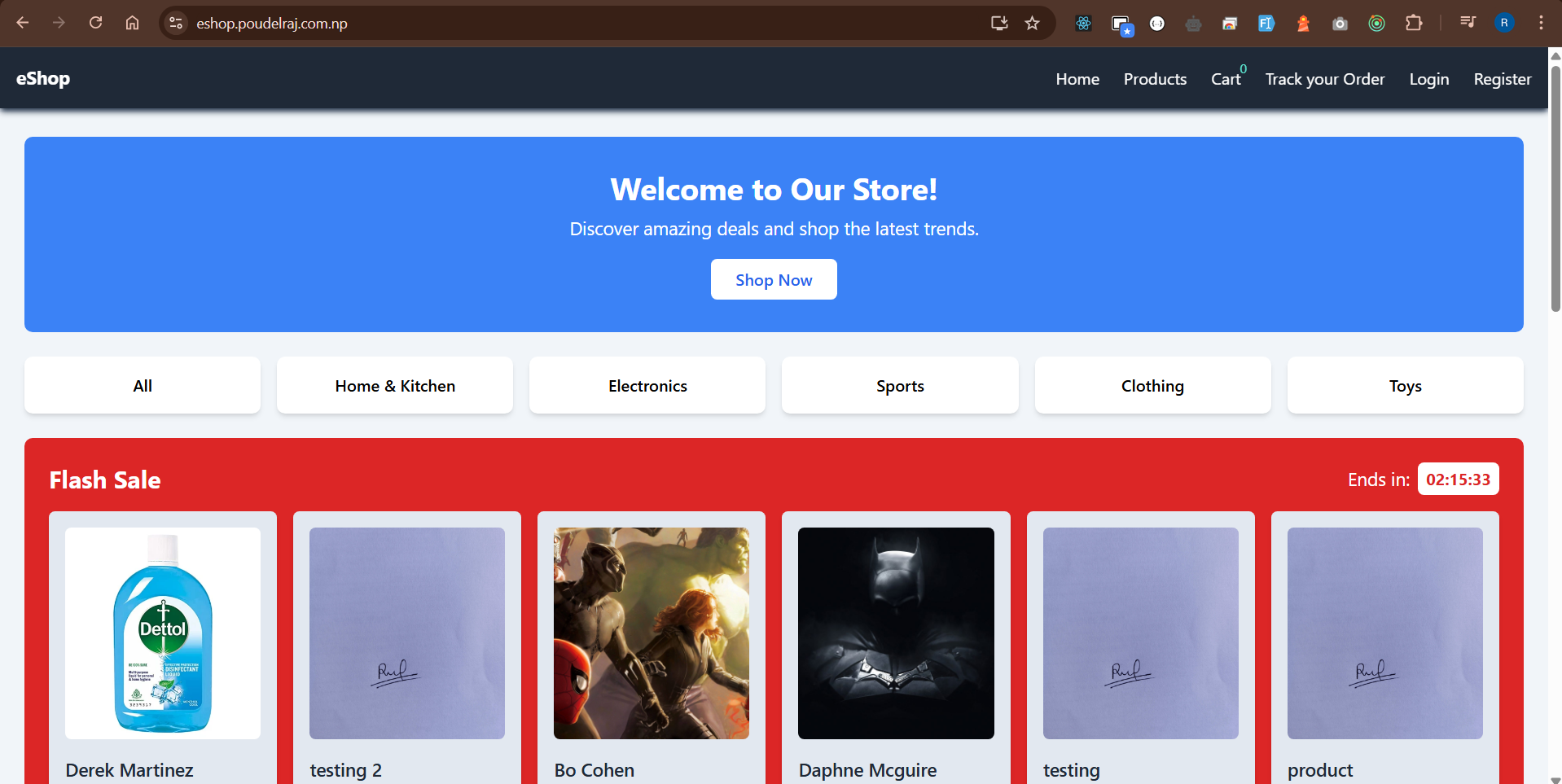Click the Daphne Mcguire product title
This screenshot has height=784, width=1562.
[x=867, y=770]
